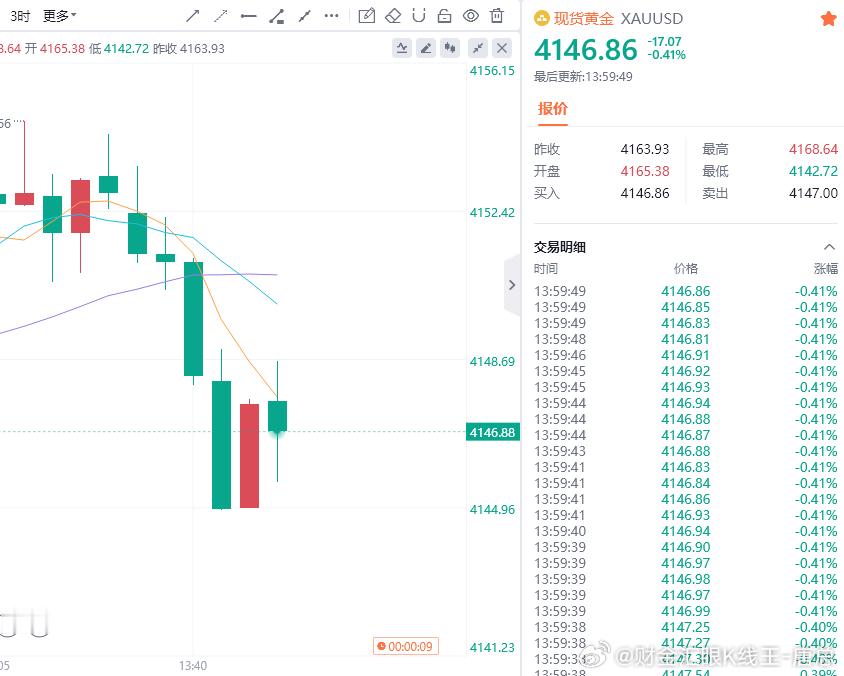The image size is (844, 676).
Task: Click the 00:00:09 countdown button
Action: (406, 646)
